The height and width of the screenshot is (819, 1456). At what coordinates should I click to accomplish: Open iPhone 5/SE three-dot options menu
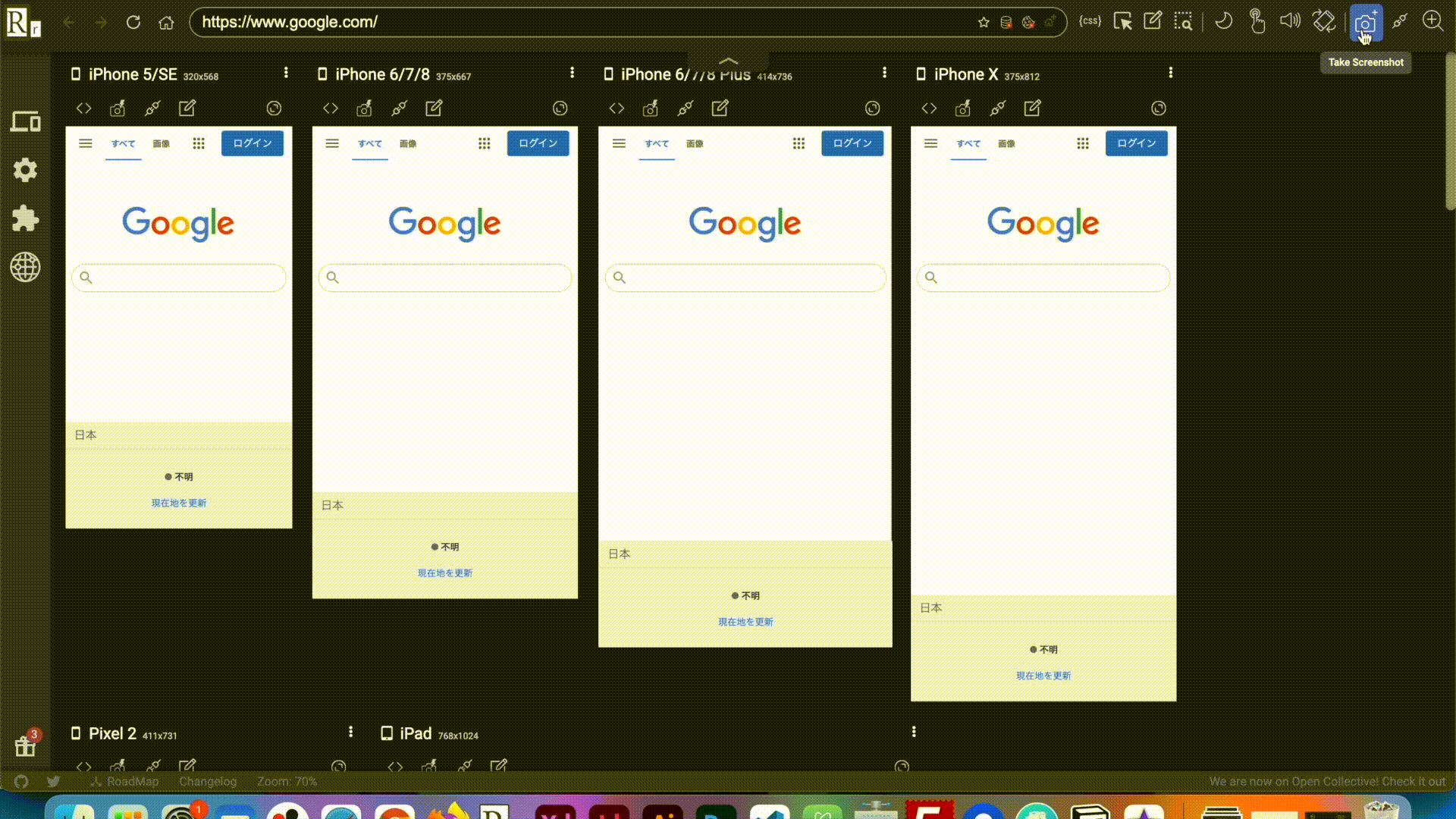click(x=286, y=73)
